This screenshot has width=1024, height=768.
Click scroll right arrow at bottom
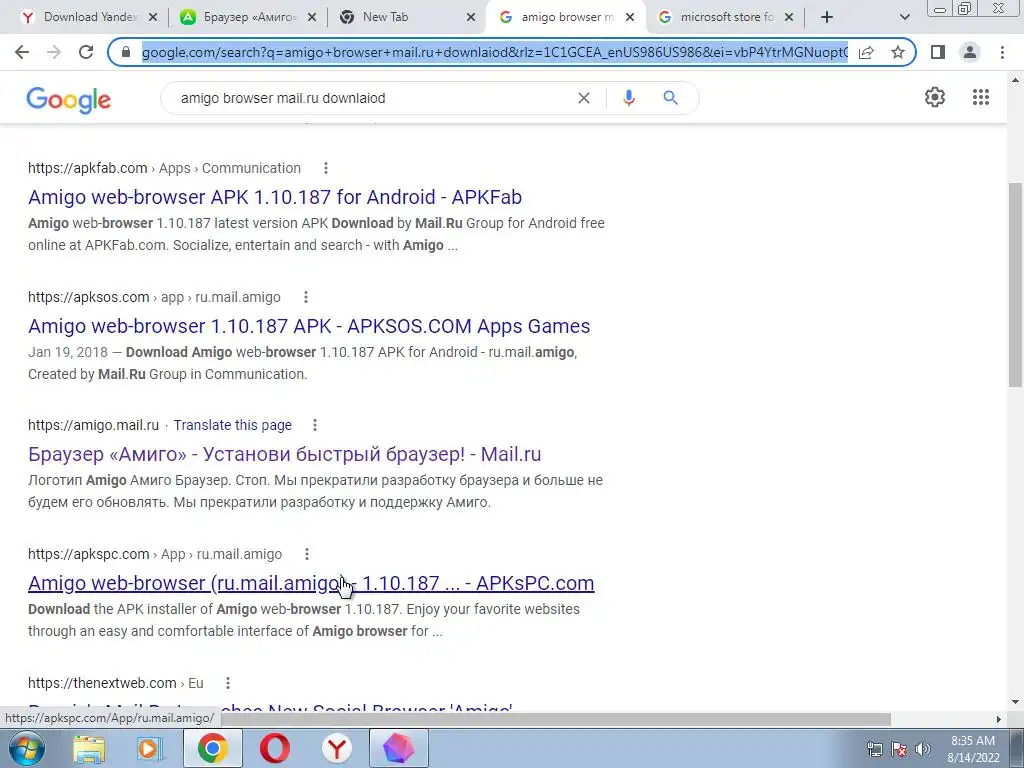999,719
